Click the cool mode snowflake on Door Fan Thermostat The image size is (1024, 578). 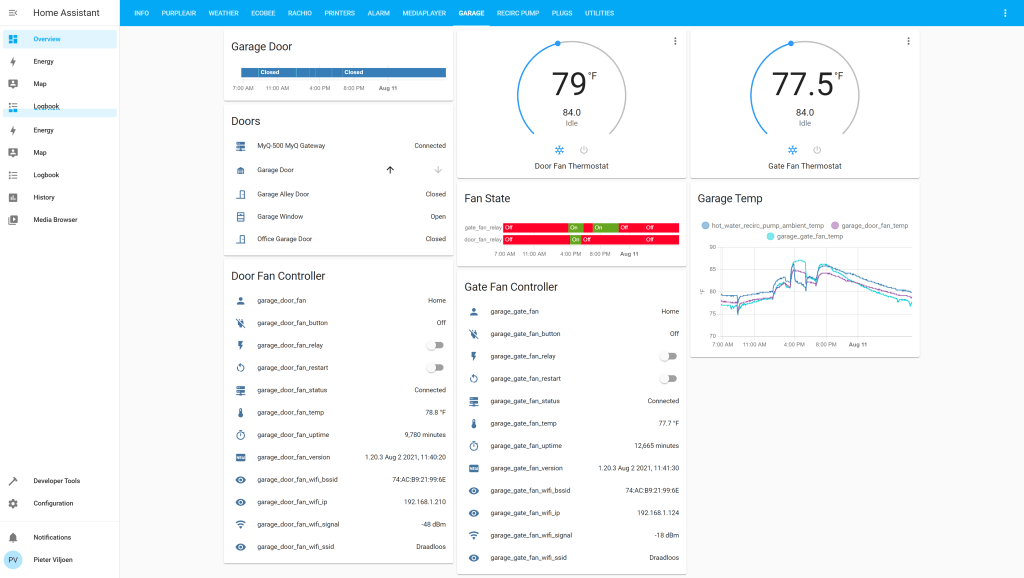(559, 149)
